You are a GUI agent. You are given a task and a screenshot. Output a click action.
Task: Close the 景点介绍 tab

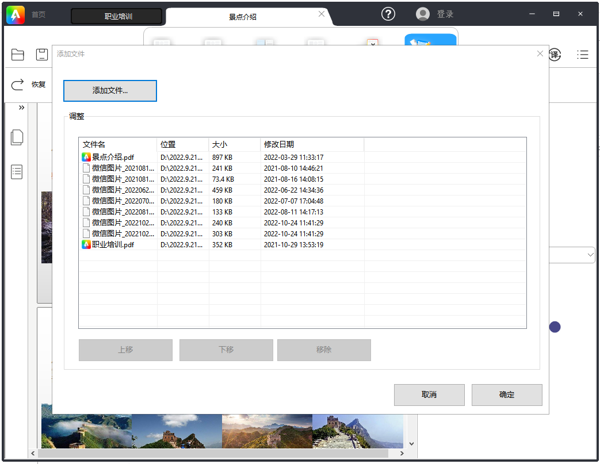[x=320, y=15]
